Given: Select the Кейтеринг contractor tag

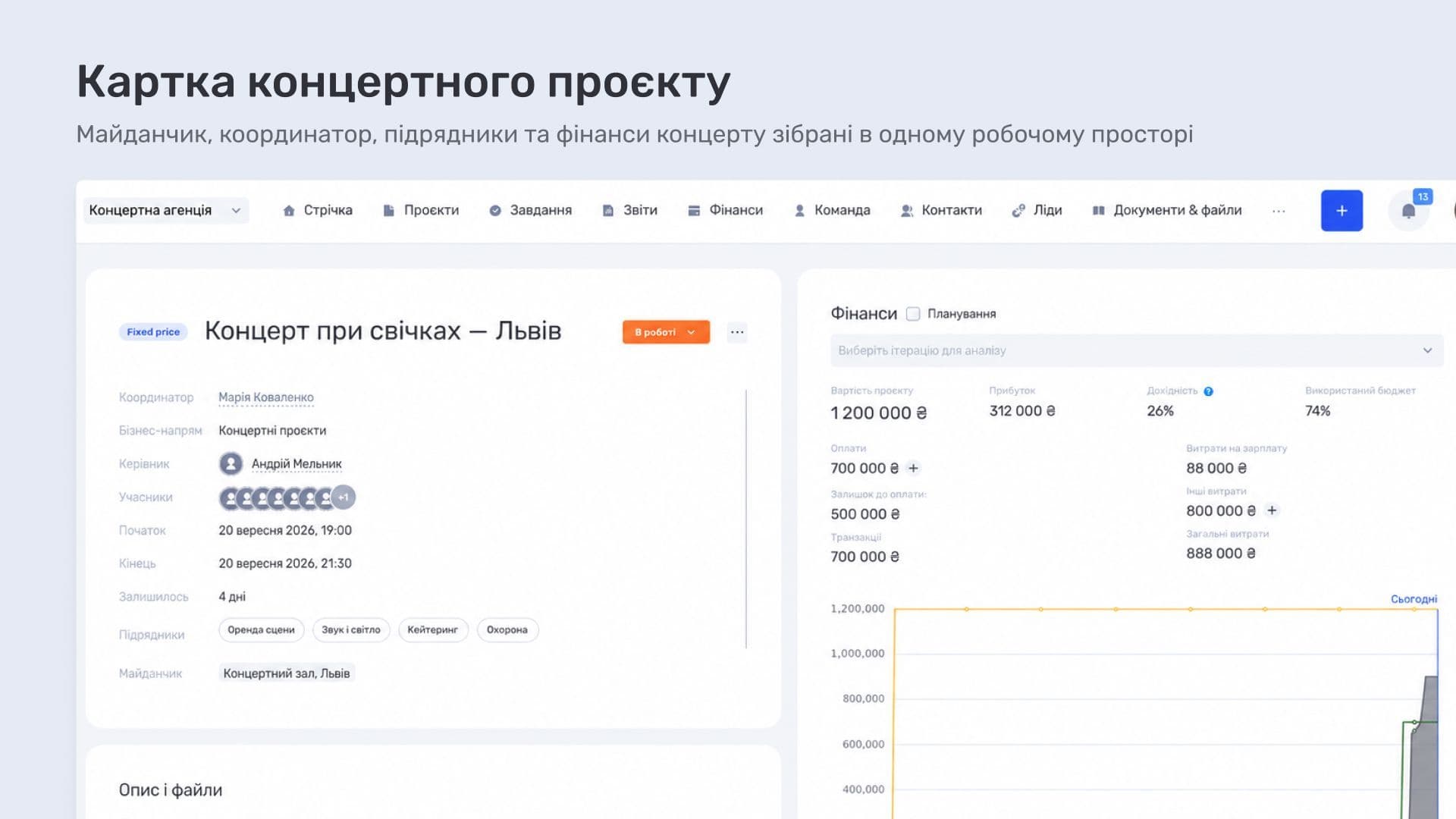Looking at the screenshot, I should [433, 630].
